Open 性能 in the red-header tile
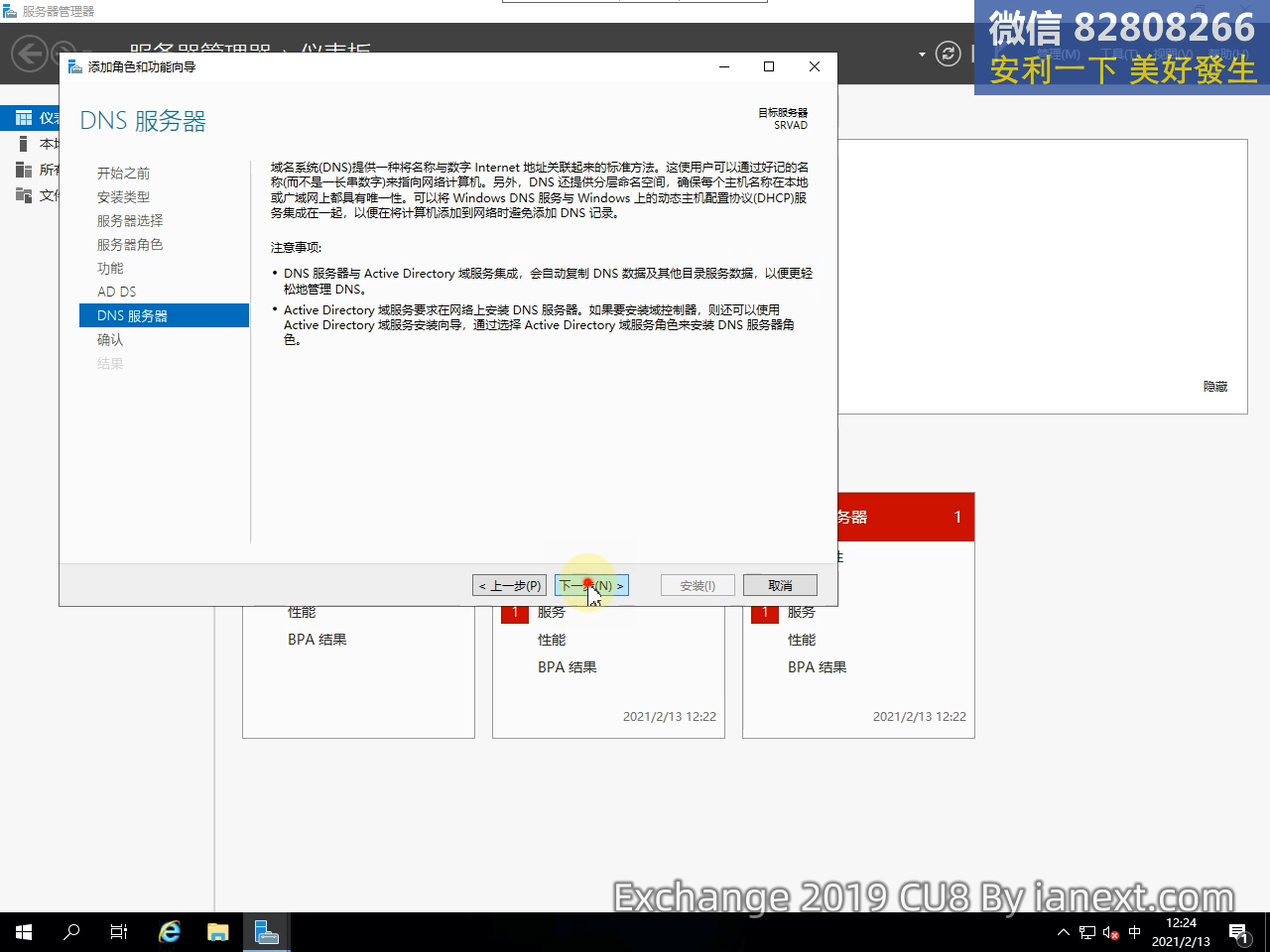 802,640
